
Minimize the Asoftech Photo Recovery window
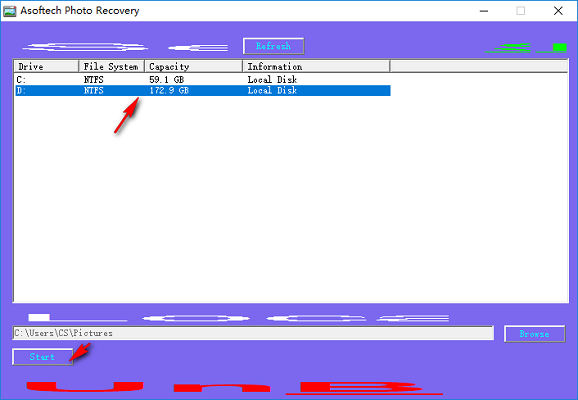click(484, 11)
